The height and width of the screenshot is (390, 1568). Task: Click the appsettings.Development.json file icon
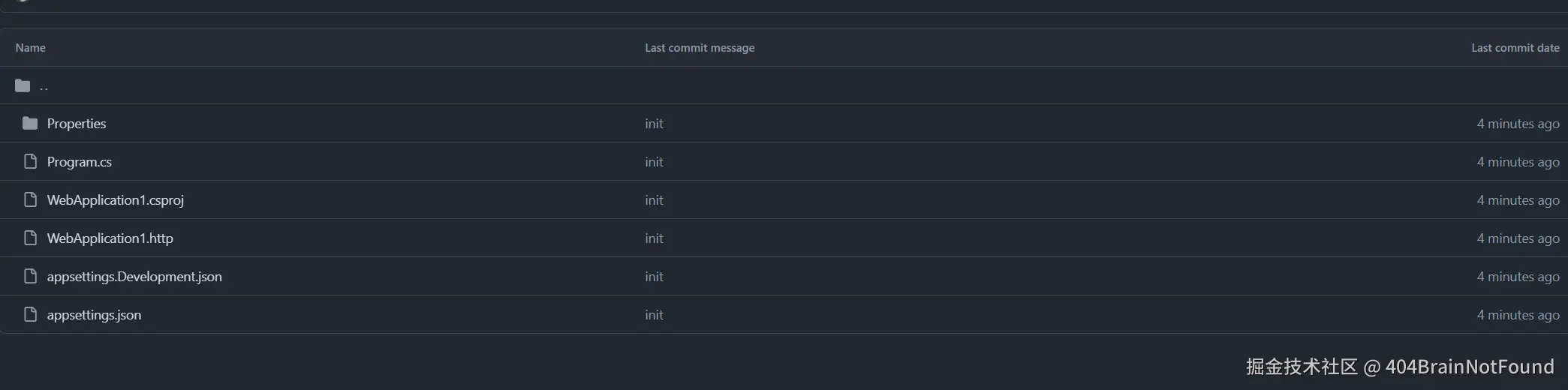30,276
